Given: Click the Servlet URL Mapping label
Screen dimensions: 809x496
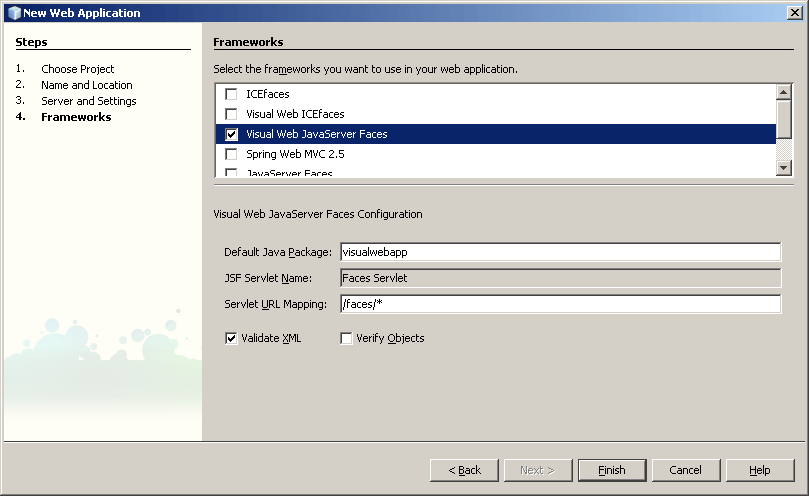Looking at the screenshot, I should point(276,304).
